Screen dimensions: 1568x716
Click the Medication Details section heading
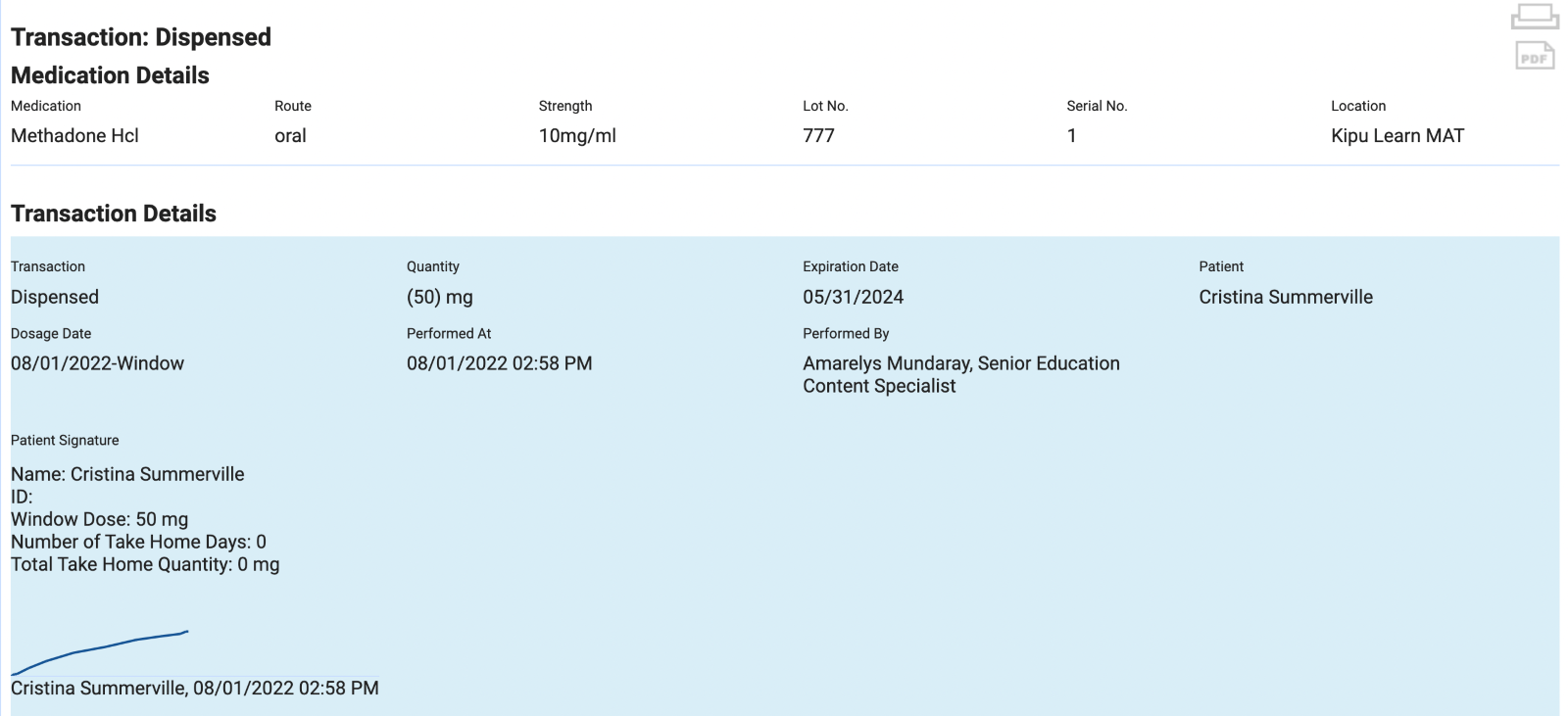click(110, 75)
